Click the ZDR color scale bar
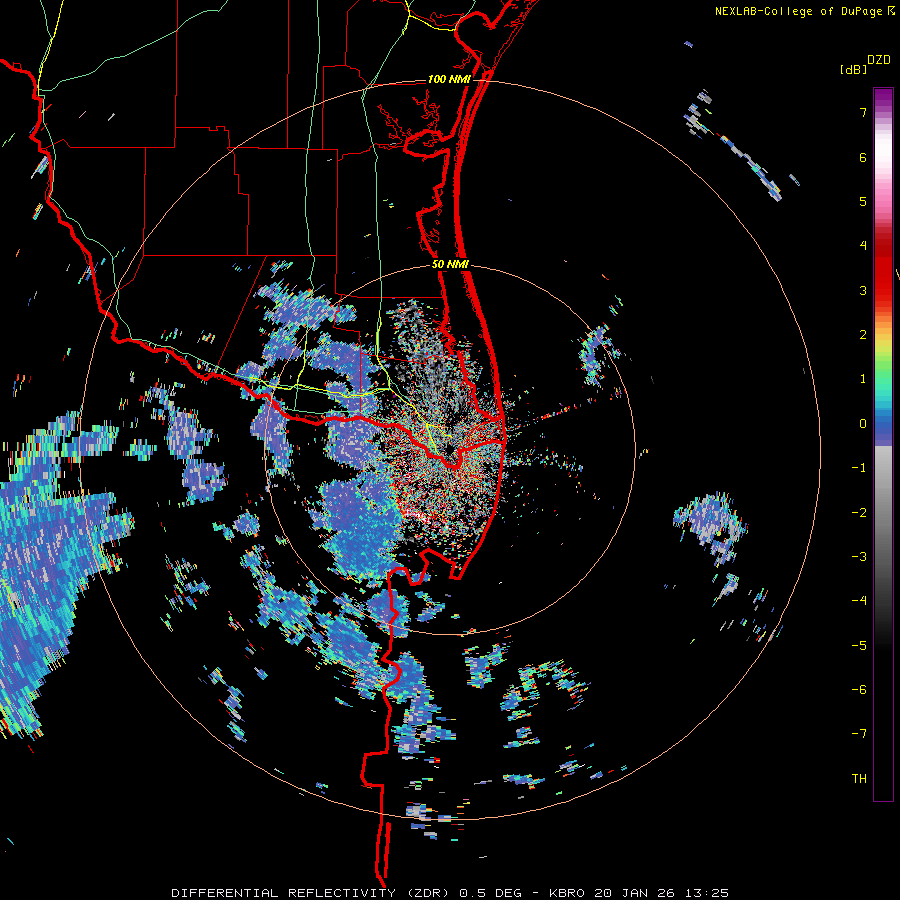Viewport: 900px width, 900px height. point(883,444)
